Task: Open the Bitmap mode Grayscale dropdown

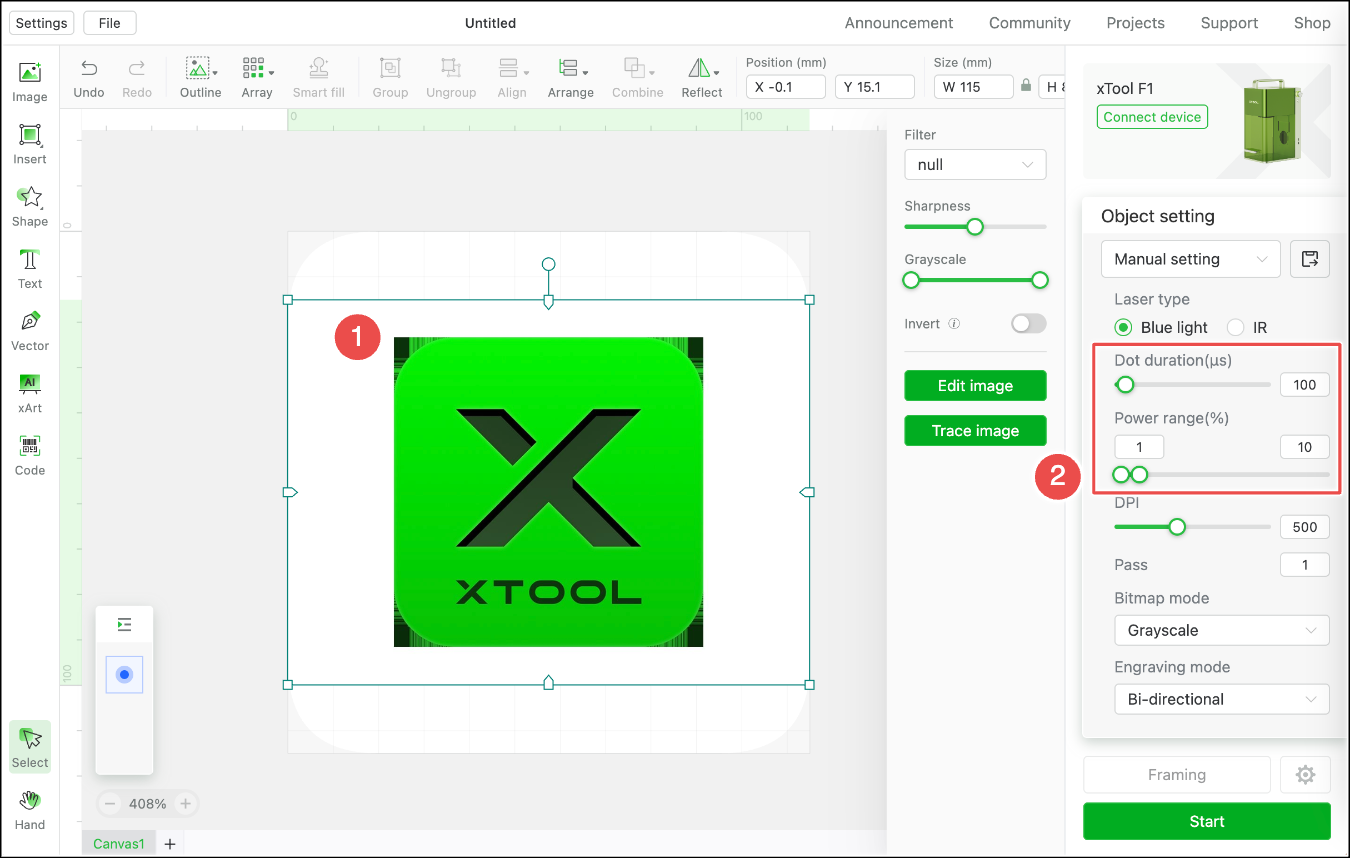Action: [x=1222, y=630]
